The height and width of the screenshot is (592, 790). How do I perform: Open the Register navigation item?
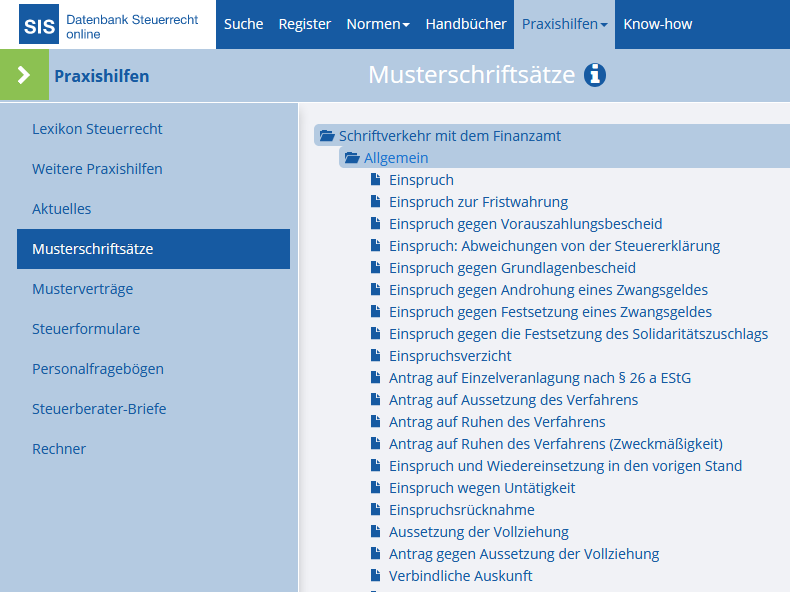(x=305, y=24)
